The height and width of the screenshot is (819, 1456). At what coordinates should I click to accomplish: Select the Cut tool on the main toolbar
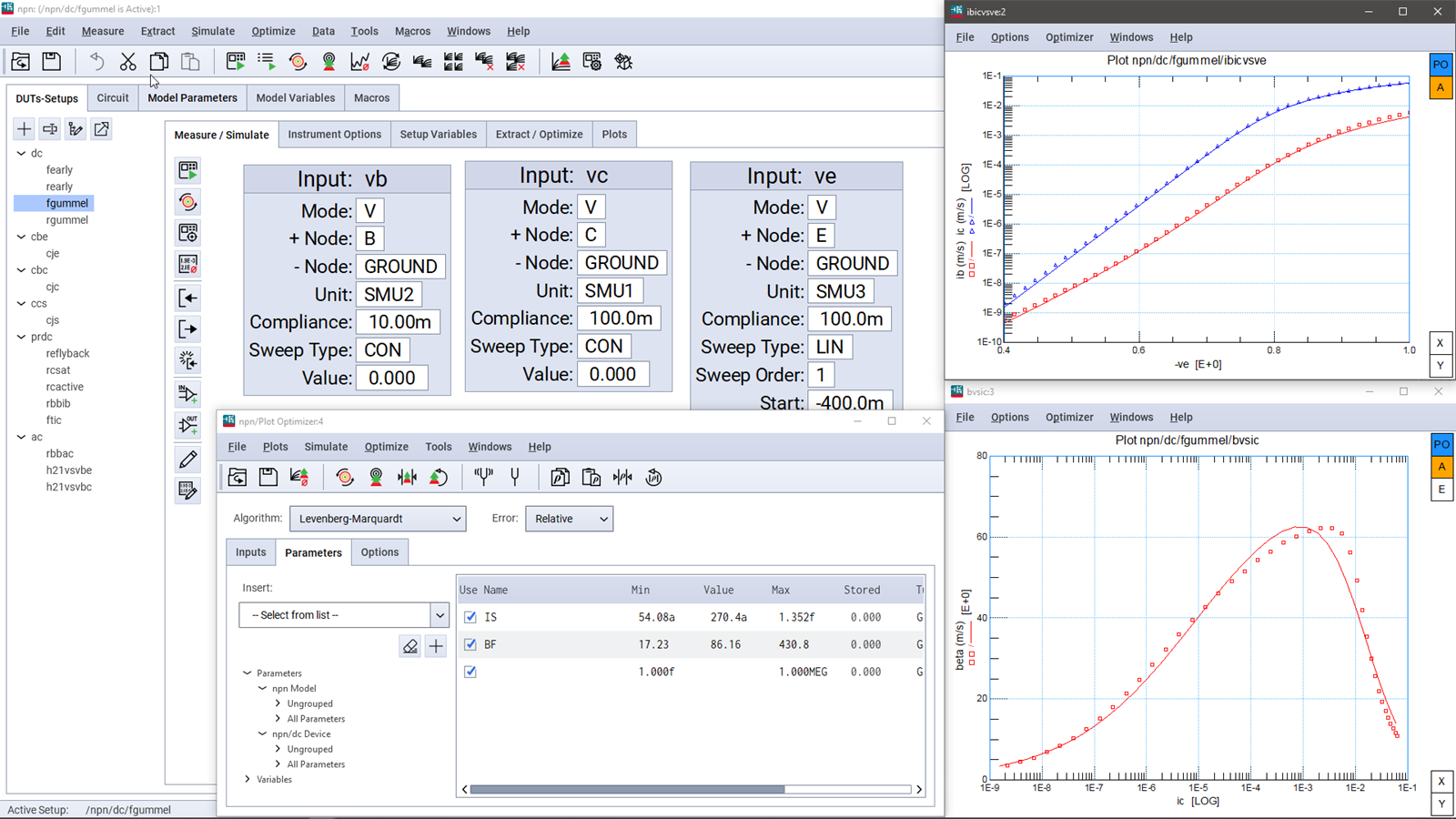pyautogui.click(x=127, y=61)
